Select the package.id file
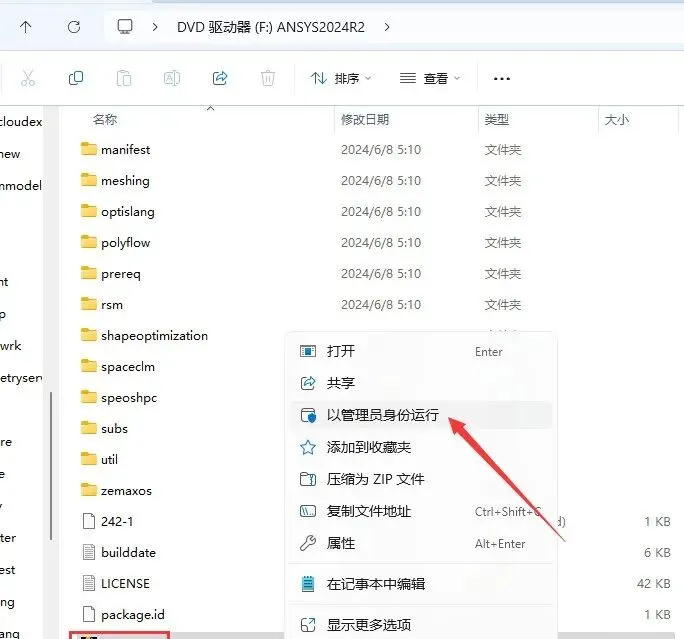684x639 pixels. tap(123, 614)
